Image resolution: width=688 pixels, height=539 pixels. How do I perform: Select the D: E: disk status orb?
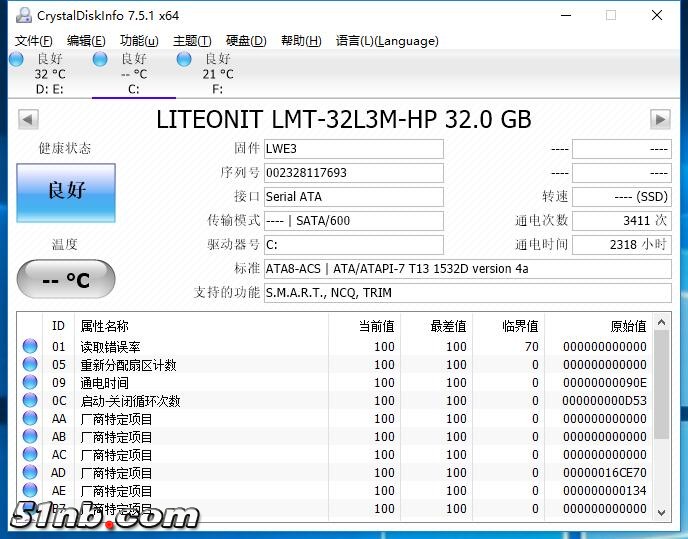[x=16, y=59]
